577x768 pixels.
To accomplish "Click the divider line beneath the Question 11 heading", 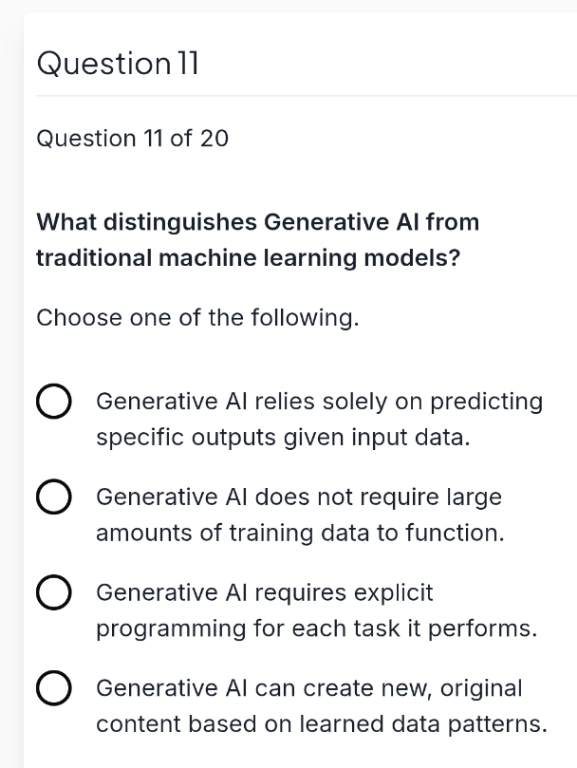I will point(307,96).
